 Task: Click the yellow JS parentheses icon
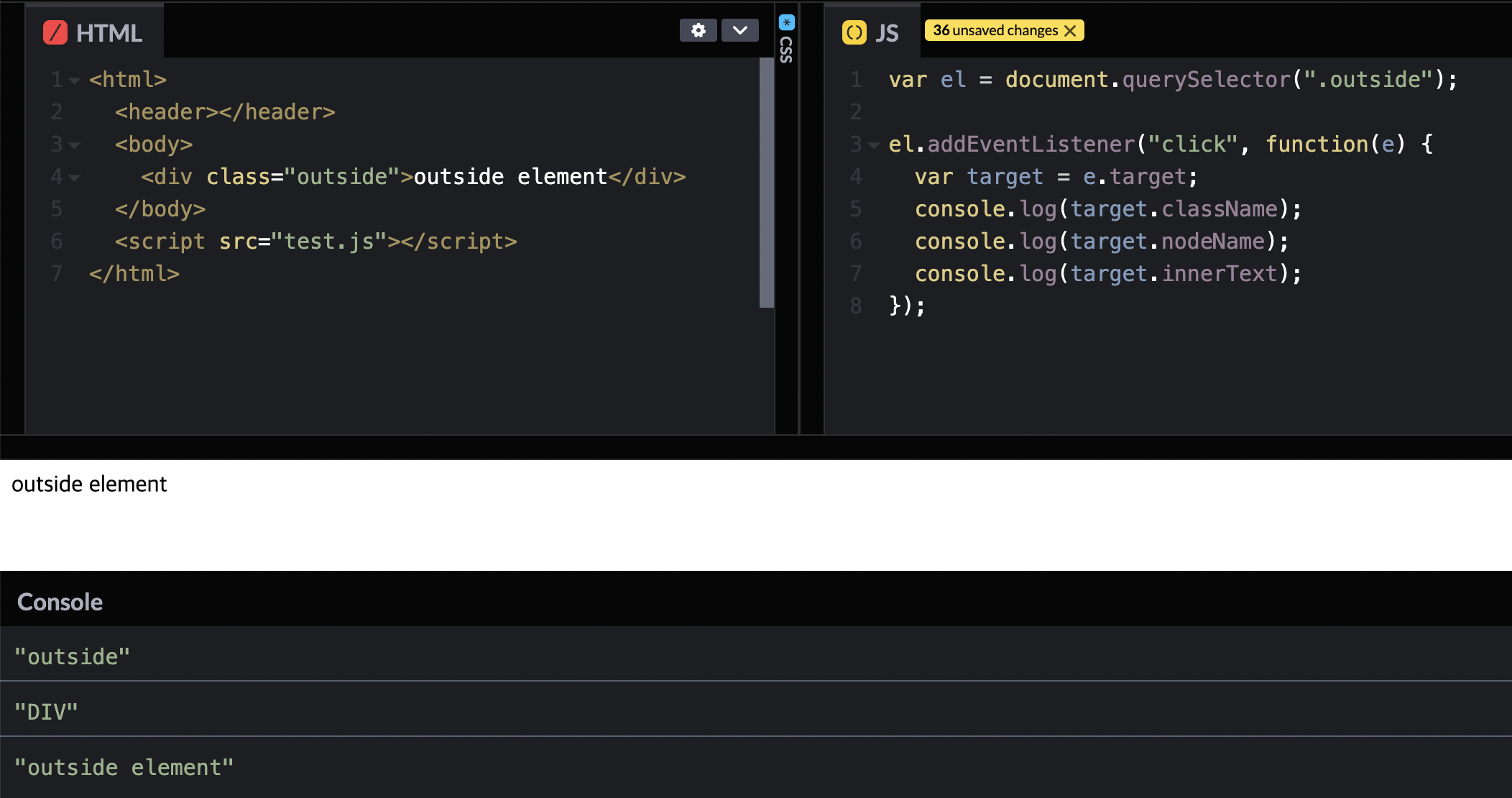point(854,32)
